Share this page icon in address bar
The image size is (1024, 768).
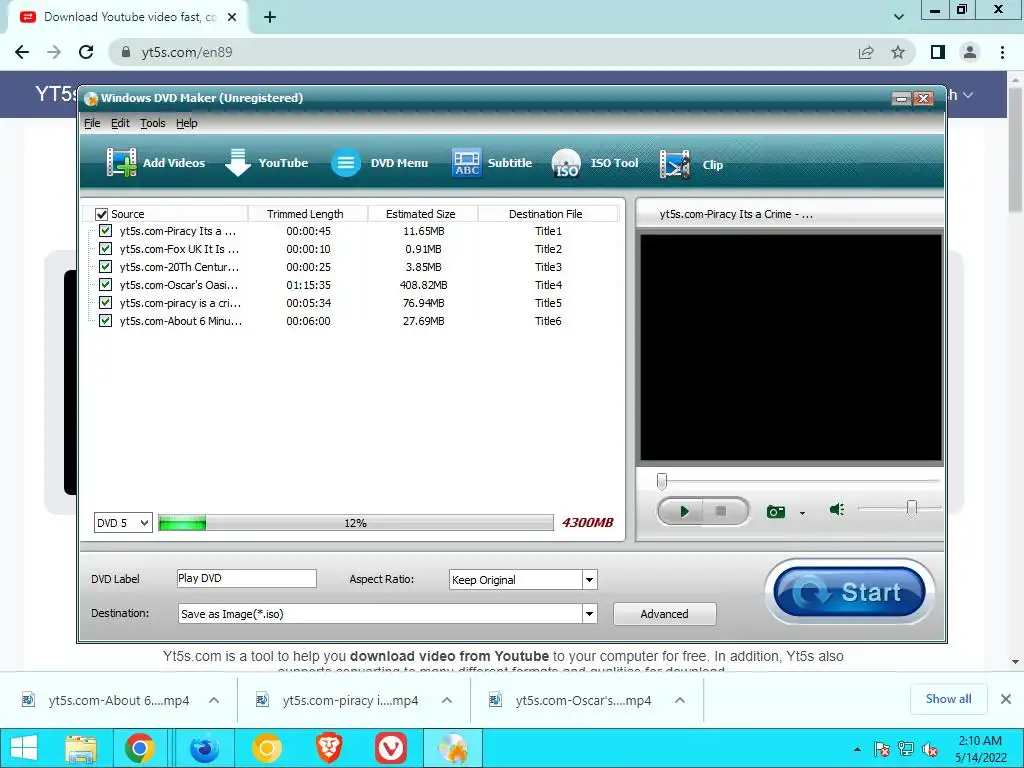(866, 52)
